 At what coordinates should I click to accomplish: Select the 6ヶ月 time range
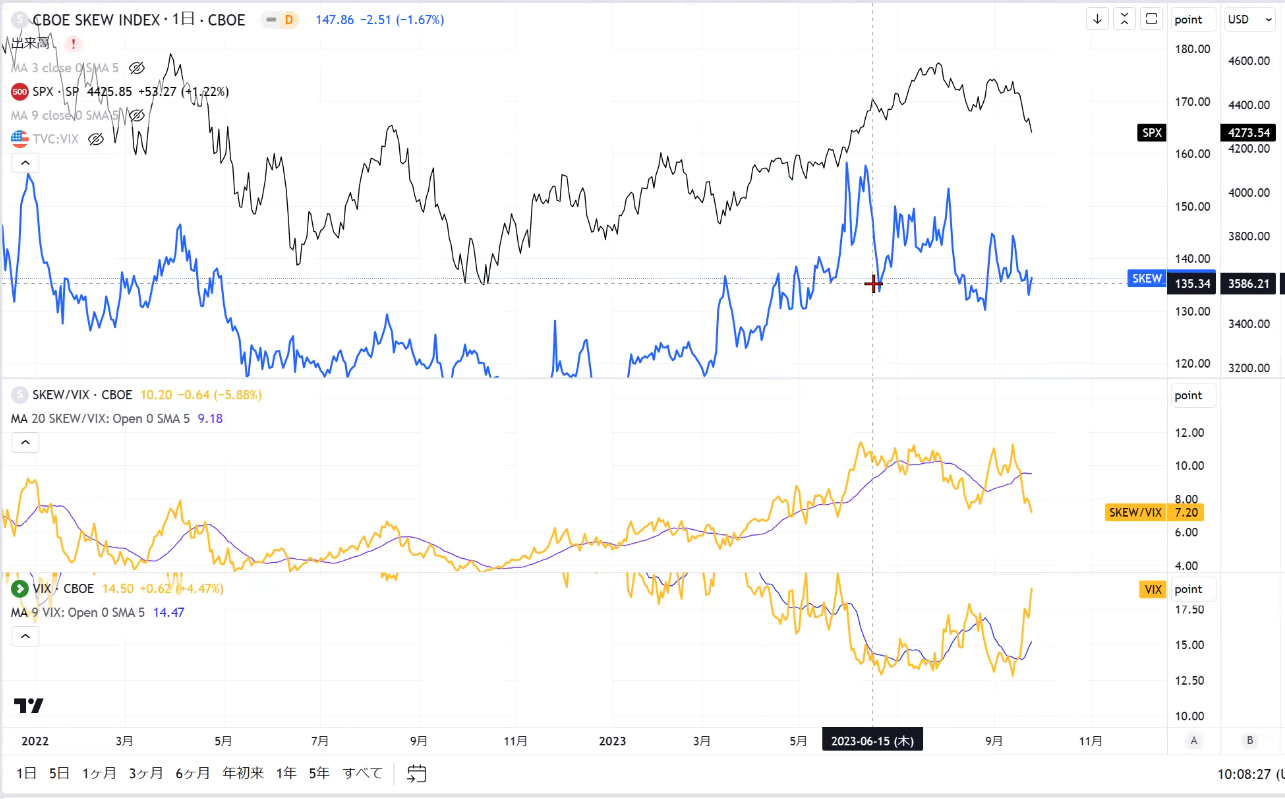(x=192, y=773)
